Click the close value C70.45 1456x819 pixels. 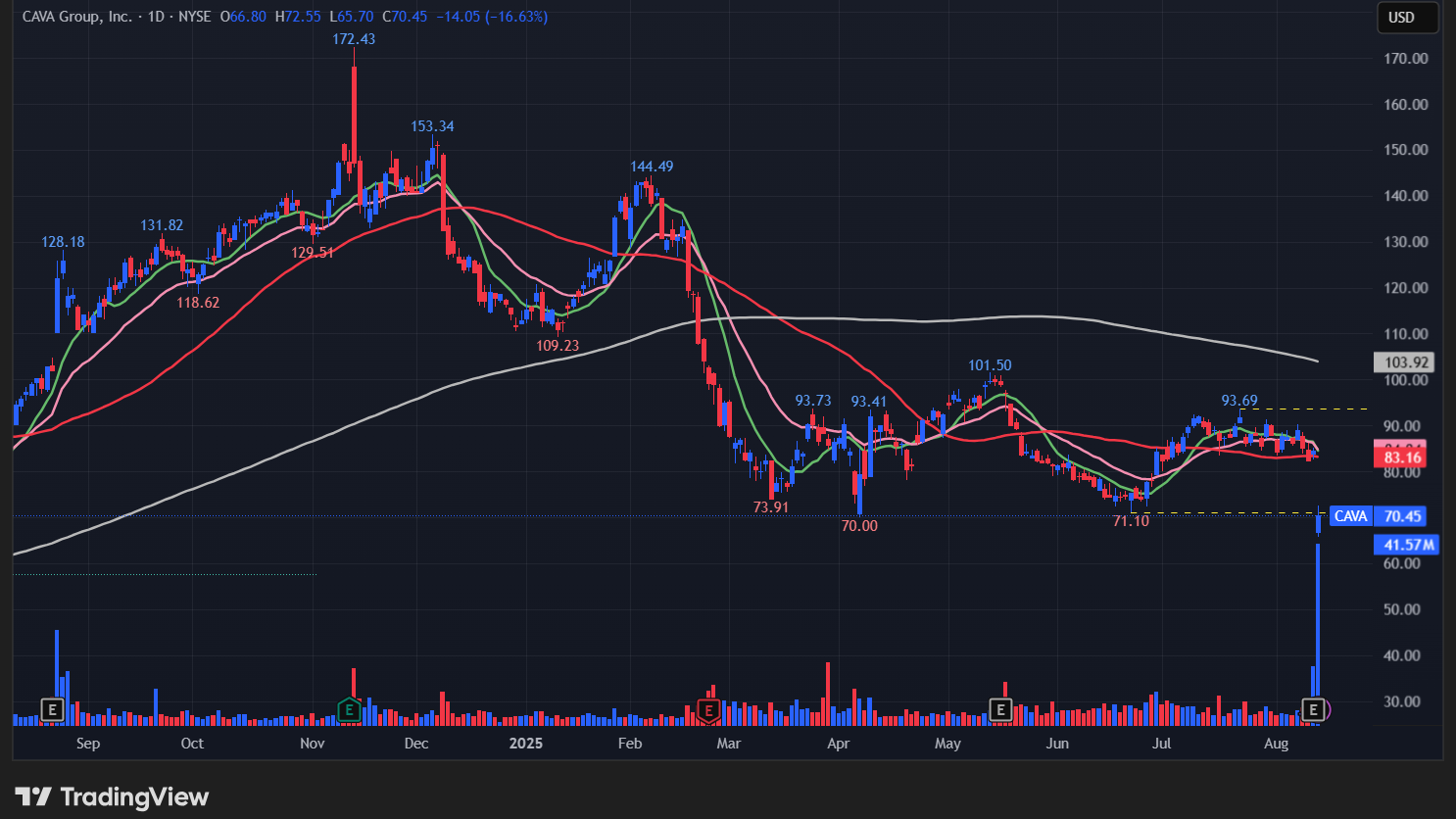point(405,17)
